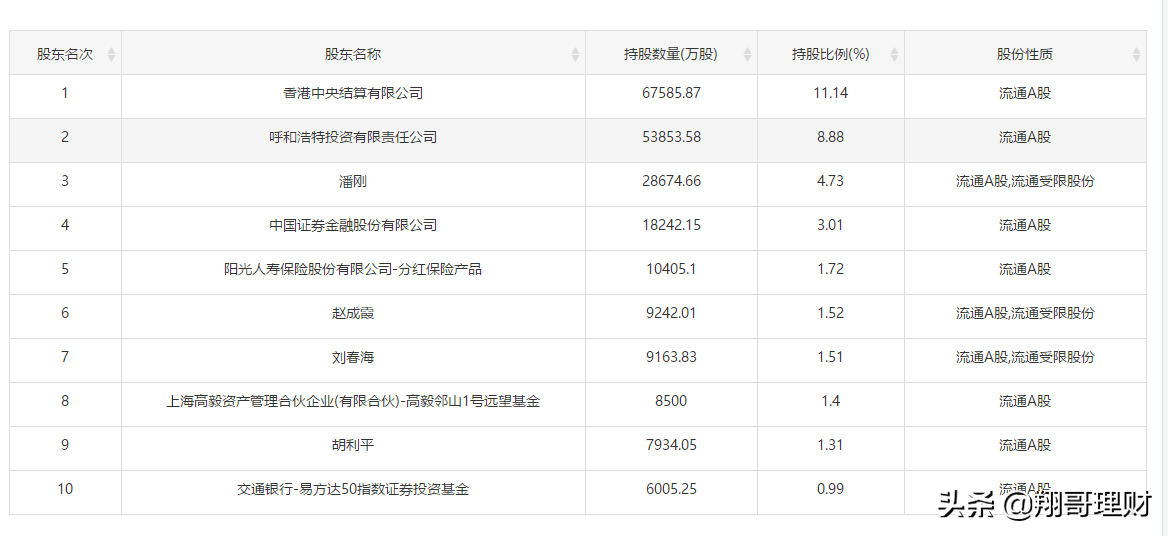Image resolution: width=1168 pixels, height=536 pixels.
Task: Sort by 股东名称 column arrows
Action: [575, 54]
